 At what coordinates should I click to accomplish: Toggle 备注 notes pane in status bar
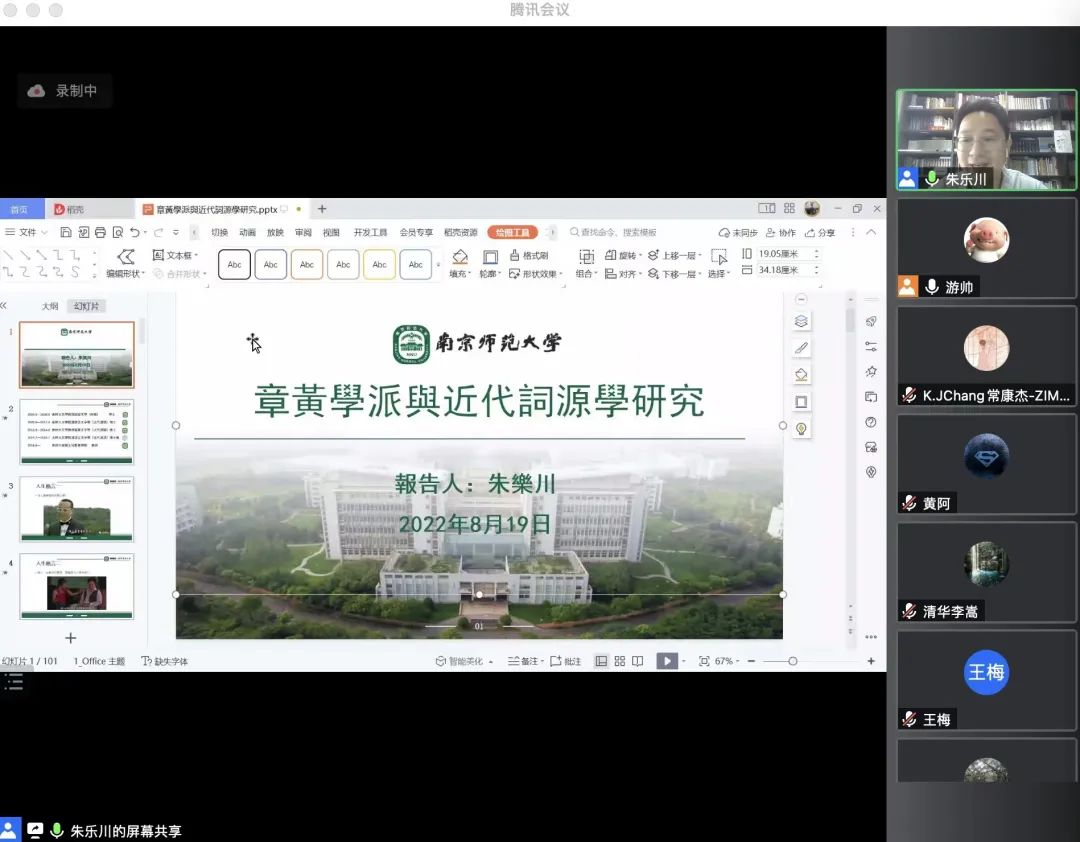(x=524, y=661)
